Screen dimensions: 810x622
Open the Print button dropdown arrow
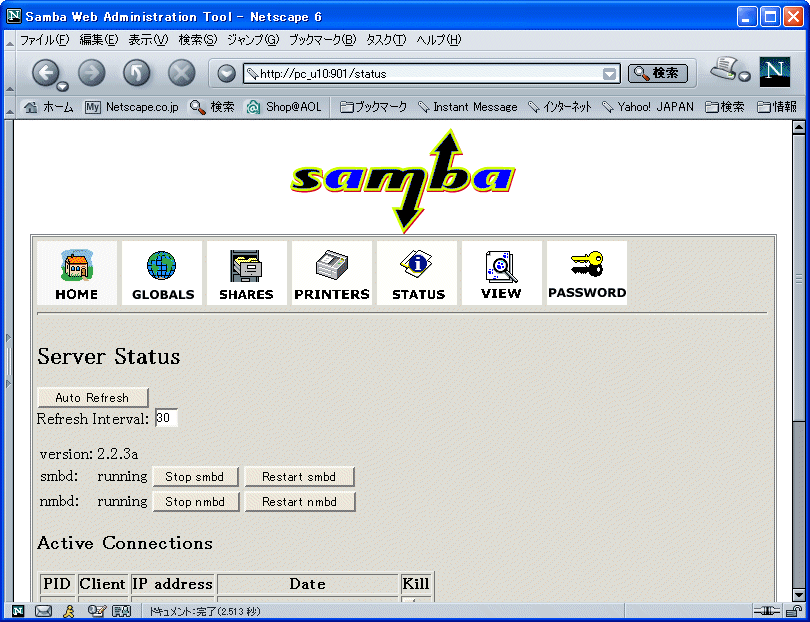click(744, 76)
